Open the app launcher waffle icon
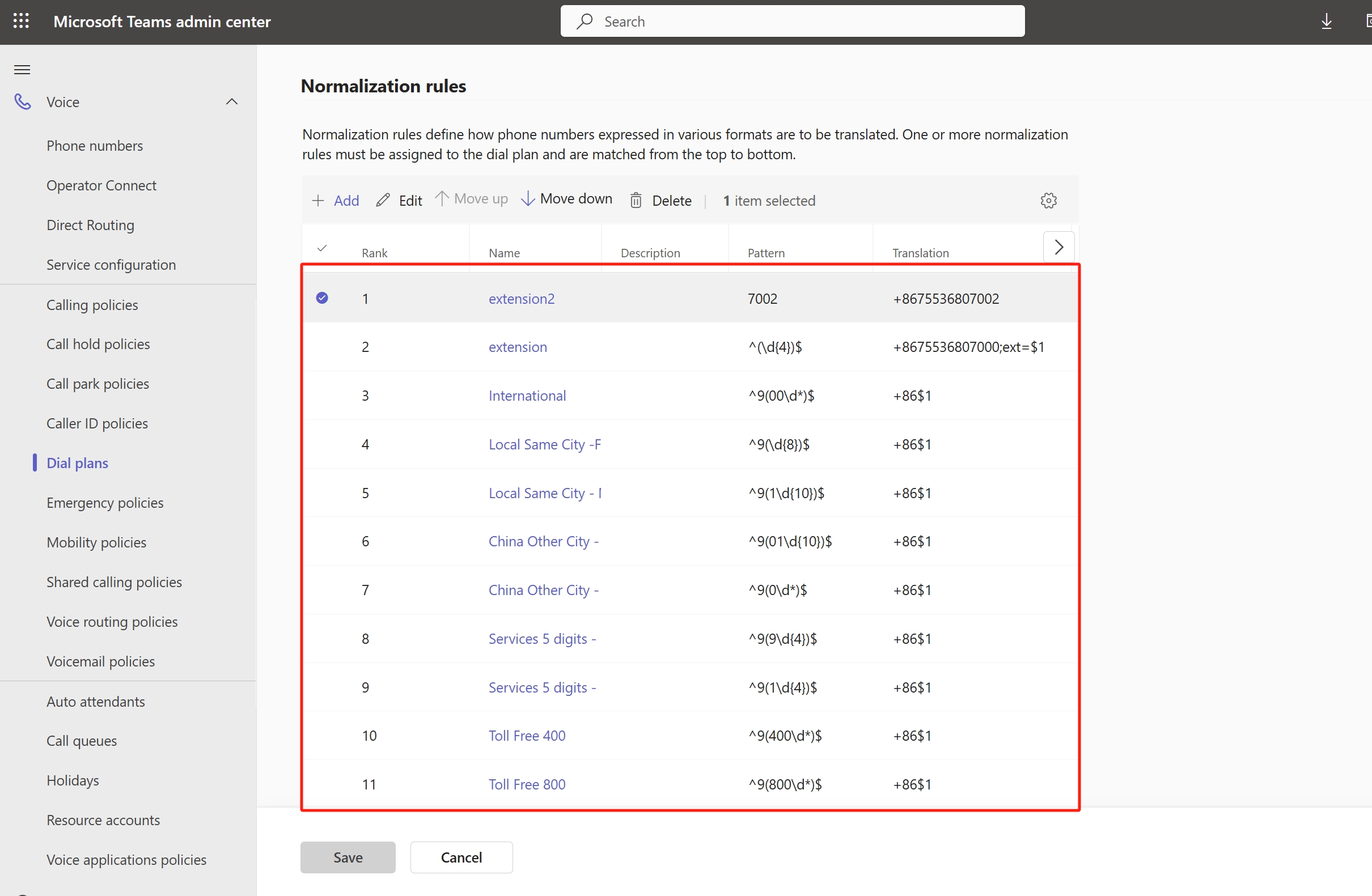Image resolution: width=1372 pixels, height=896 pixels. click(22, 22)
